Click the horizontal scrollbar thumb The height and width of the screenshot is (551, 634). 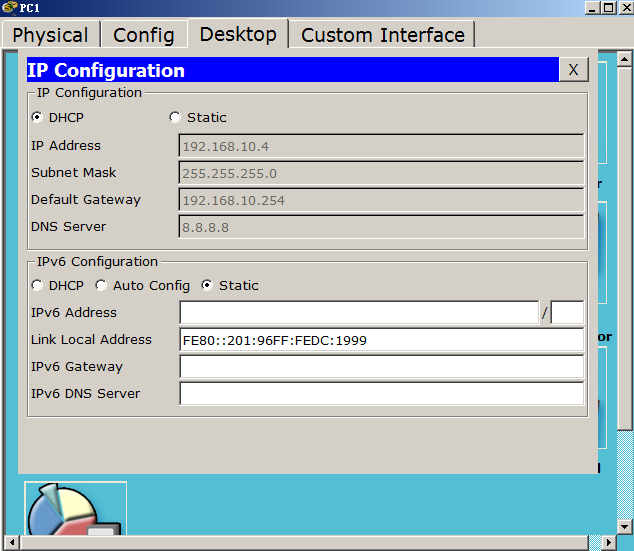(x=304, y=542)
